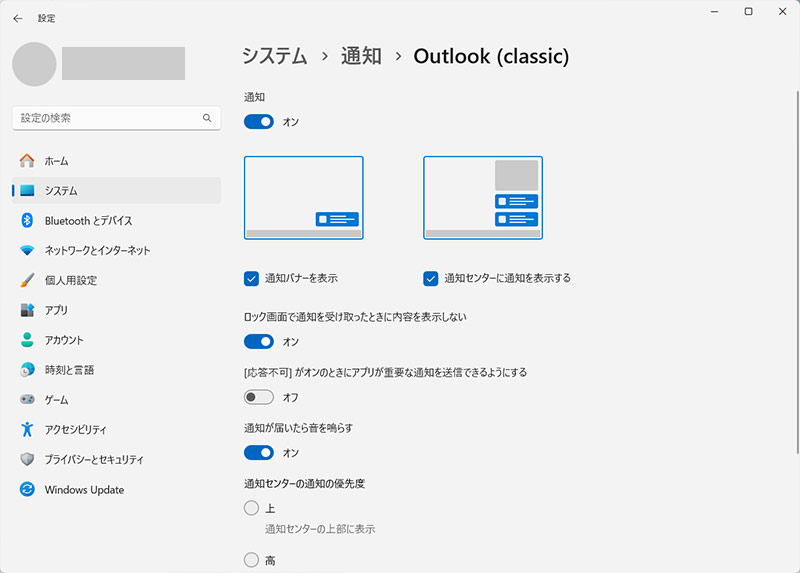The height and width of the screenshot is (573, 800).
Task: Open Windows Update icon in sidebar
Action: [x=27, y=489]
